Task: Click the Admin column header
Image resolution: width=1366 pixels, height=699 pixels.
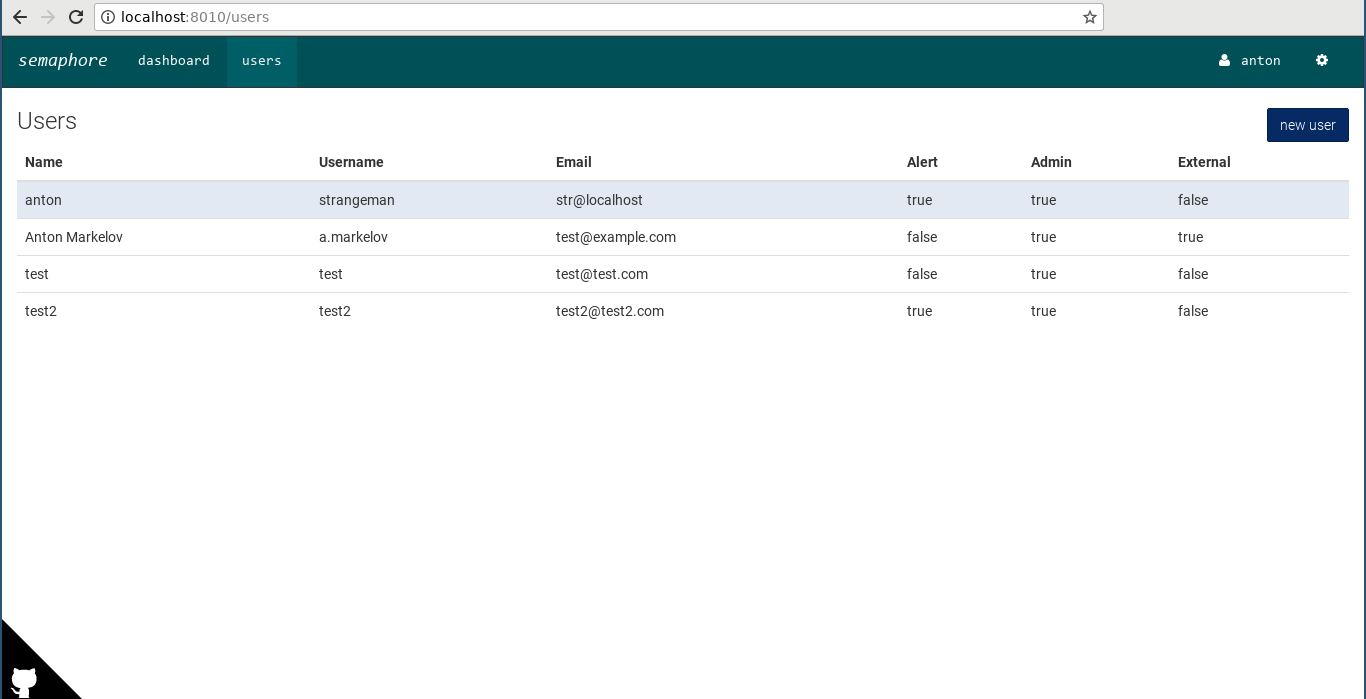Action: click(x=1052, y=162)
